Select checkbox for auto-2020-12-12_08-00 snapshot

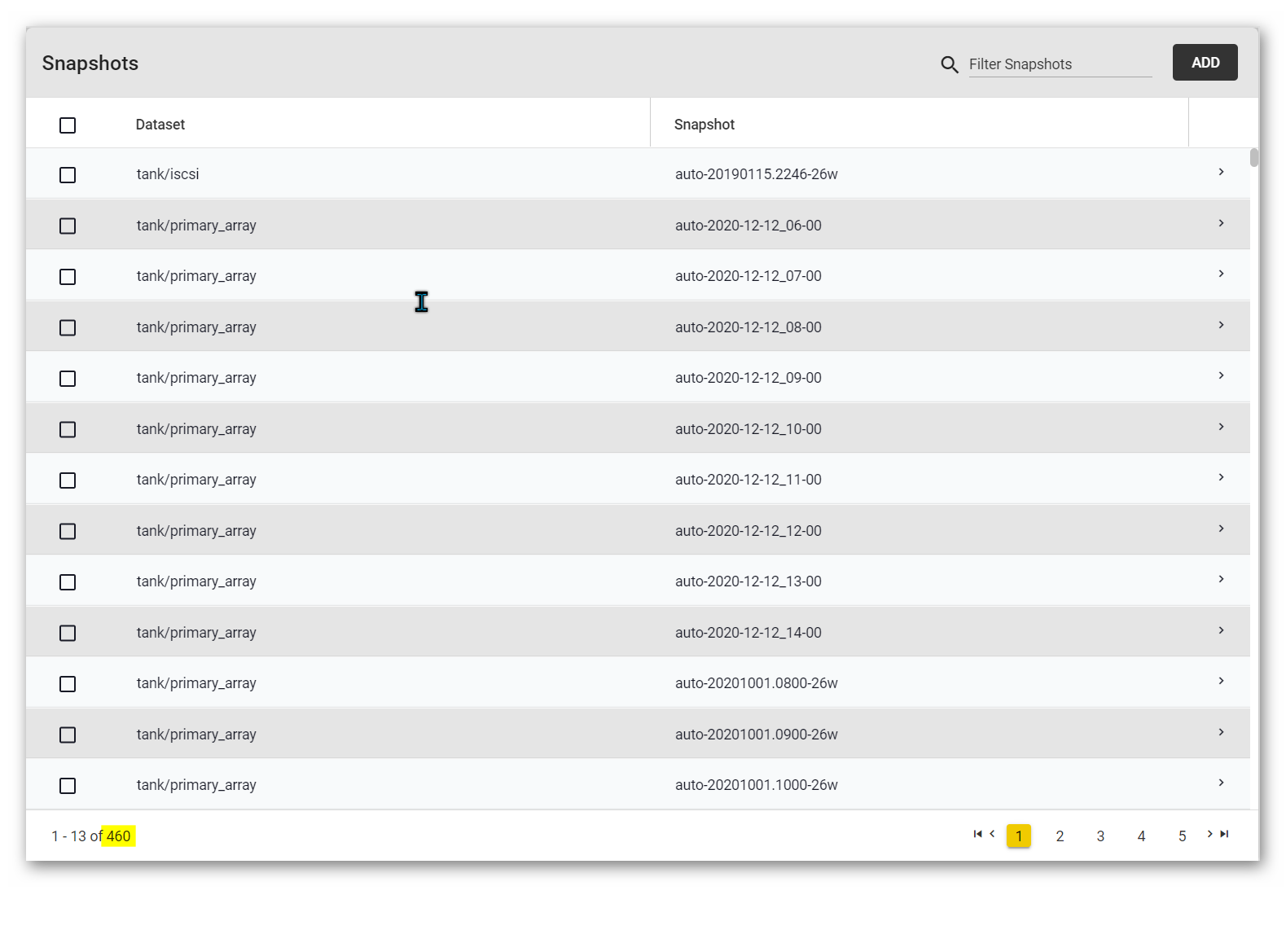coord(68,327)
